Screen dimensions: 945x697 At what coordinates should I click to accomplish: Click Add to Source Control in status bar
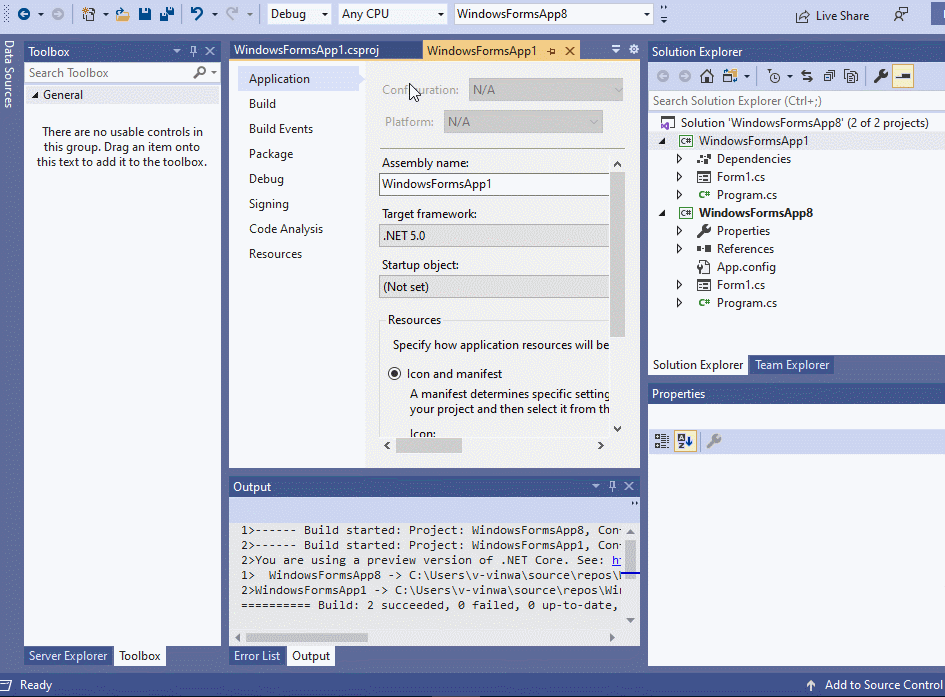click(x=876, y=685)
